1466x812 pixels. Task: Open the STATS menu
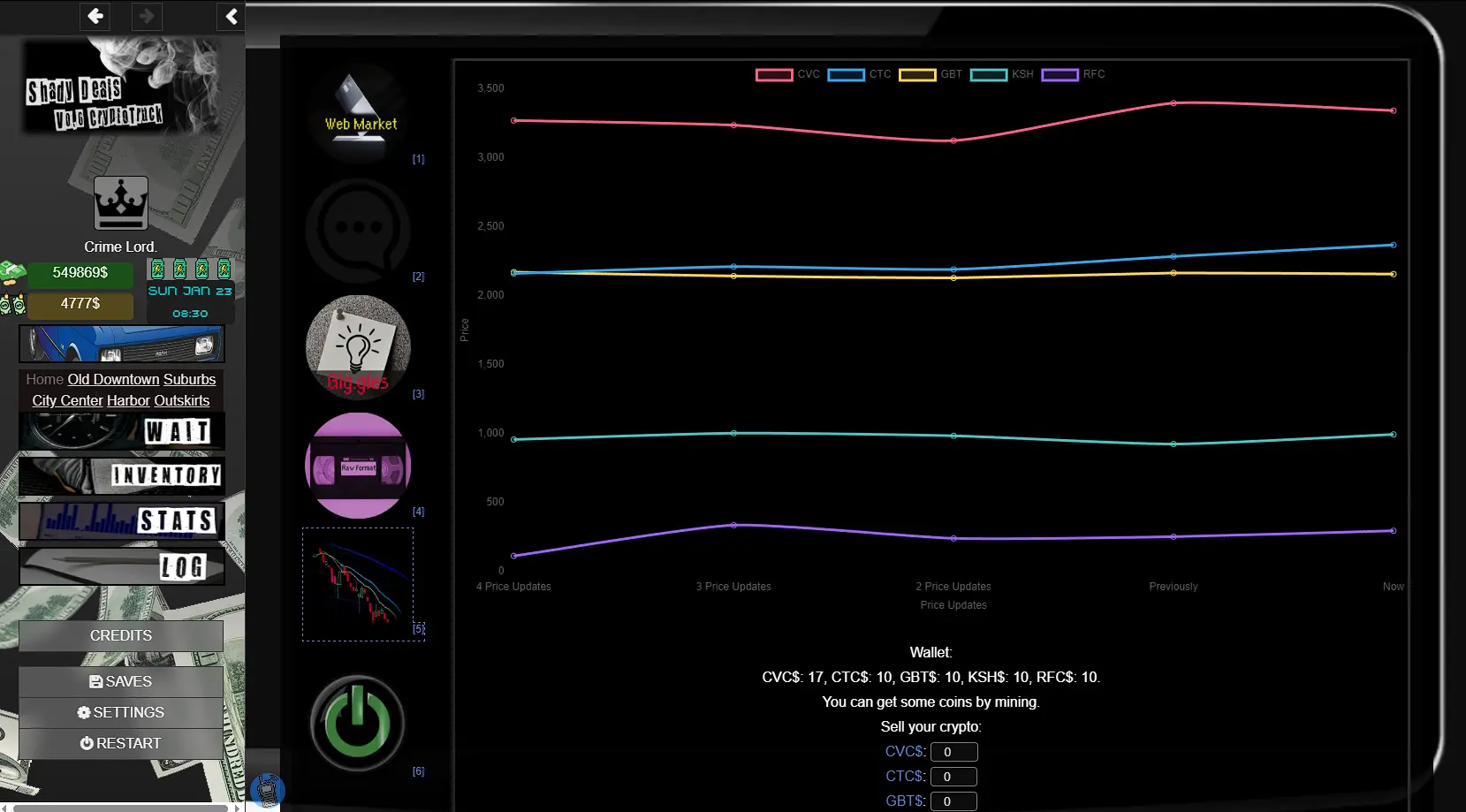[x=122, y=520]
